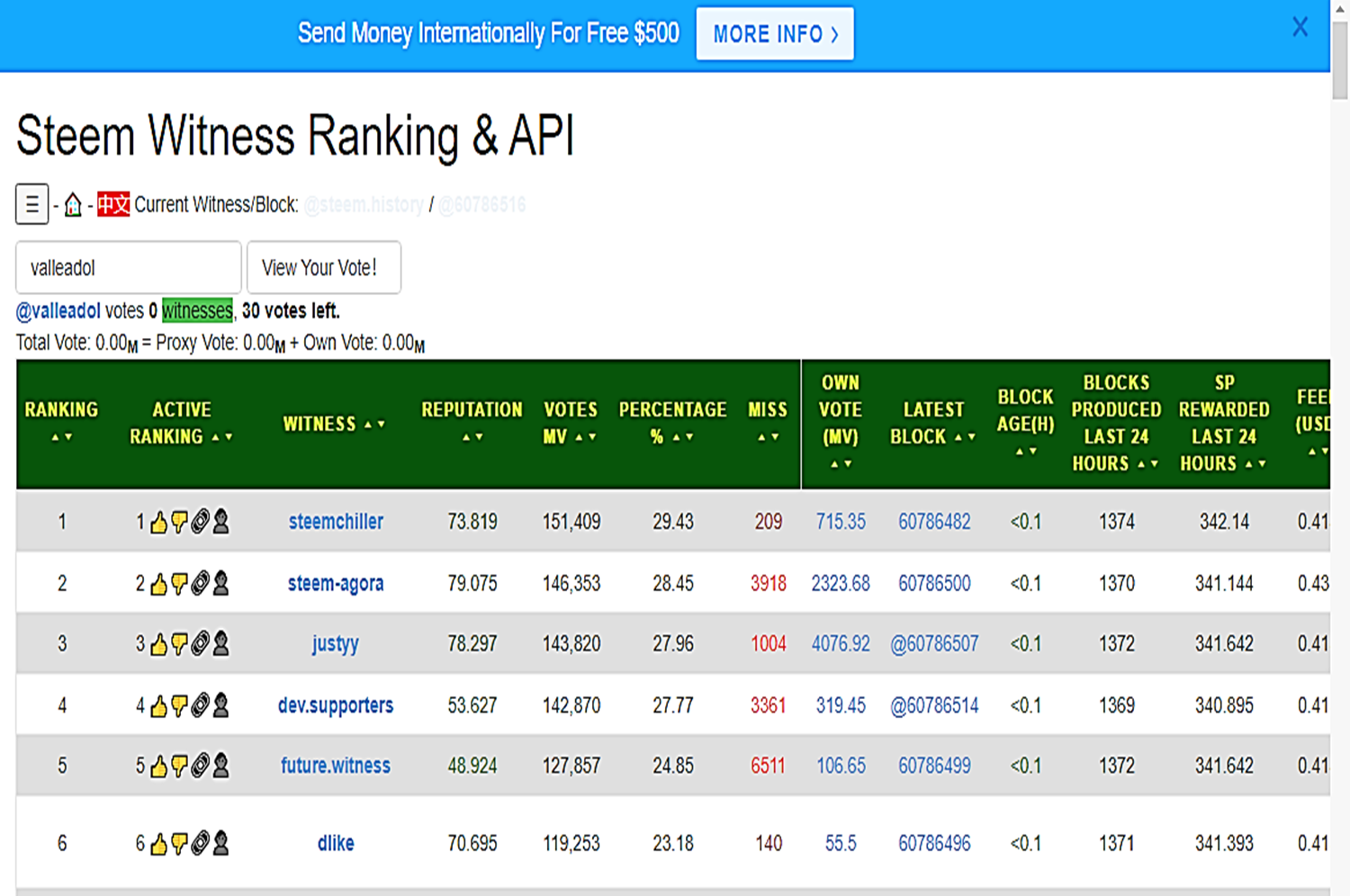Click the View Your Vote! button

pyautogui.click(x=324, y=267)
